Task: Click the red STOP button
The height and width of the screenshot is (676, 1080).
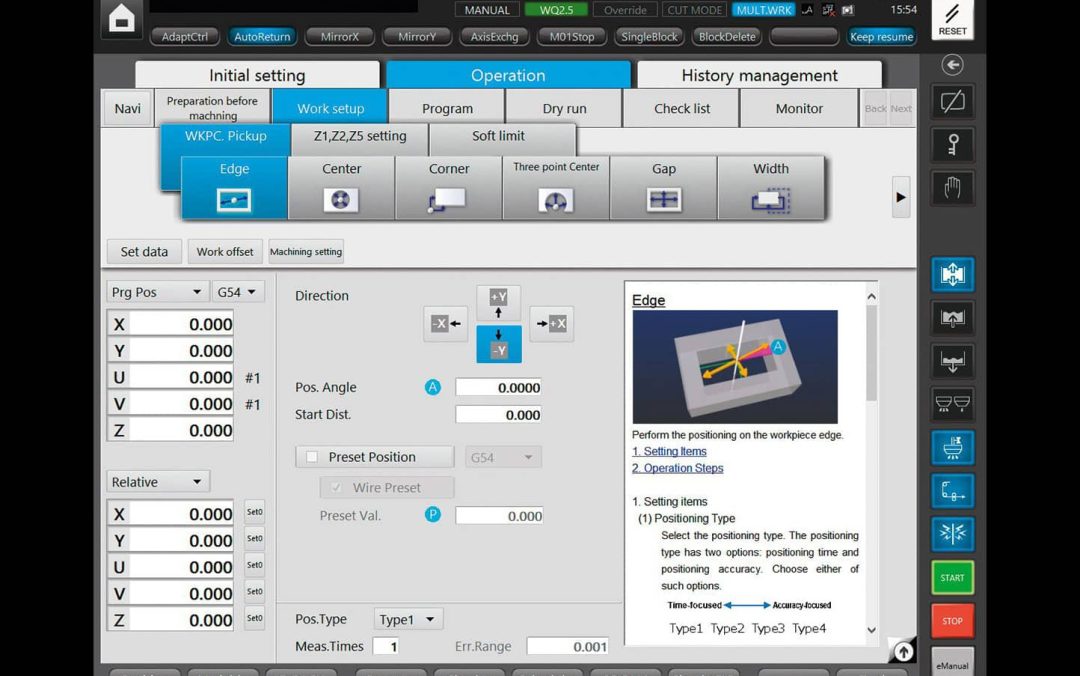Action: (953, 621)
